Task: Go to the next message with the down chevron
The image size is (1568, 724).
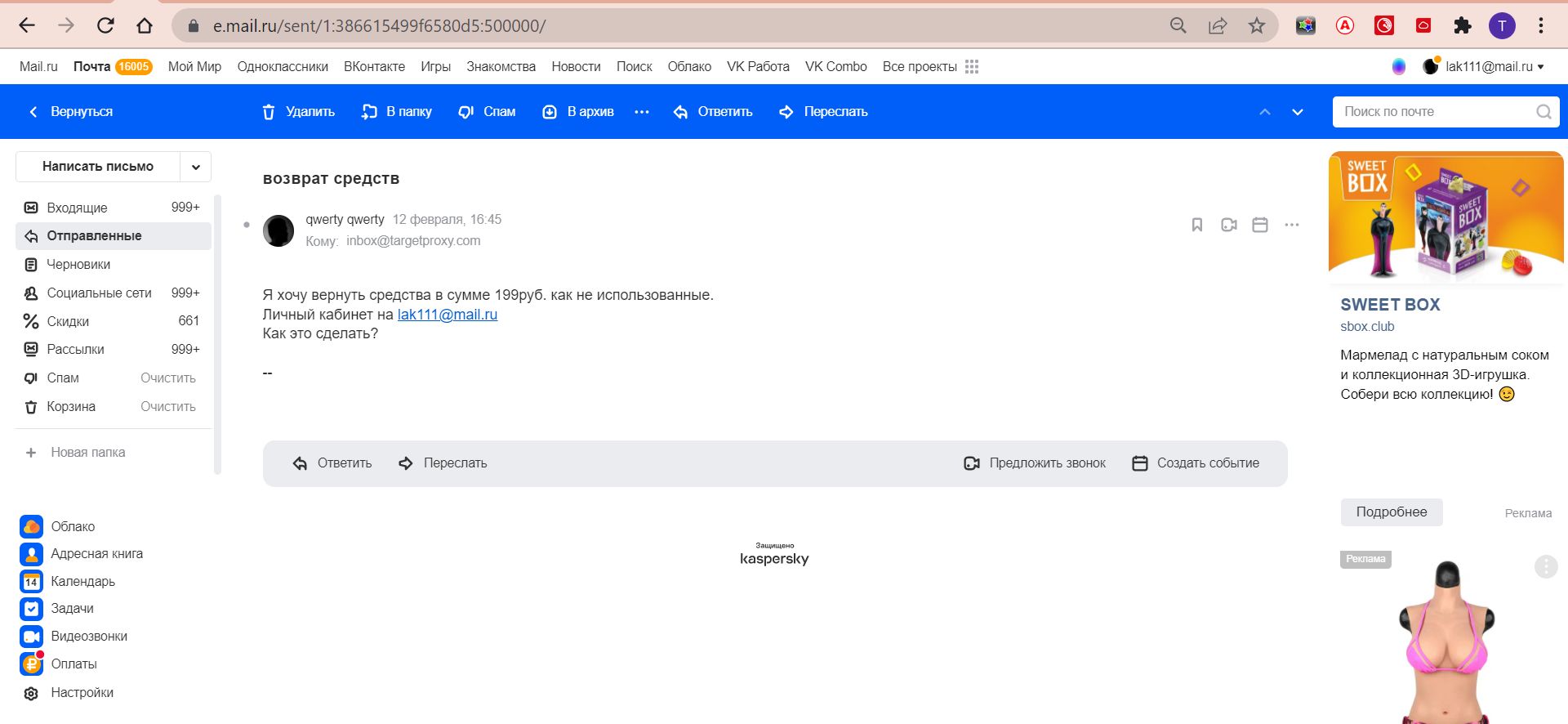Action: click(1297, 112)
